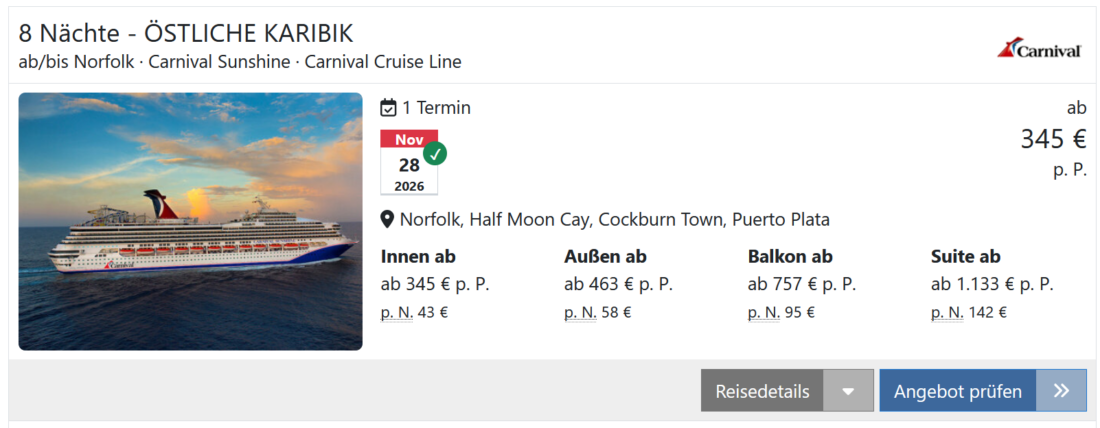Click the Carnival cruise line logo
Viewport: 1100px width, 428px height.
coord(1039,49)
